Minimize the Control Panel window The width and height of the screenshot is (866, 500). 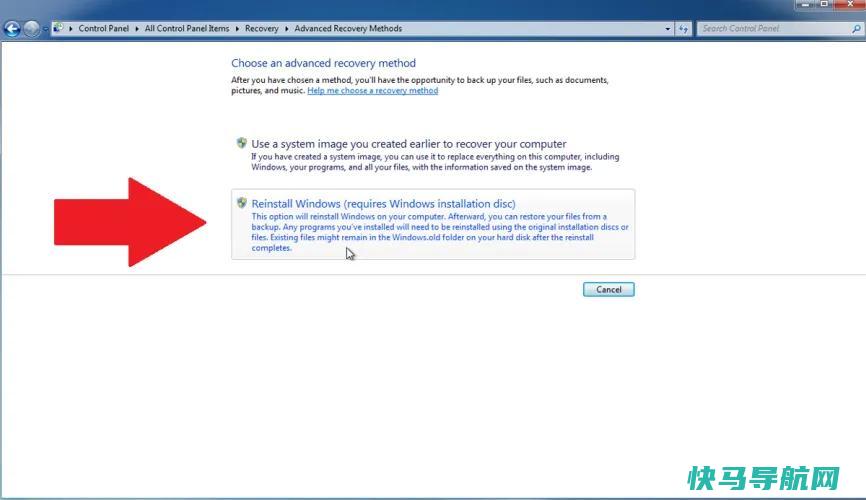coord(805,4)
